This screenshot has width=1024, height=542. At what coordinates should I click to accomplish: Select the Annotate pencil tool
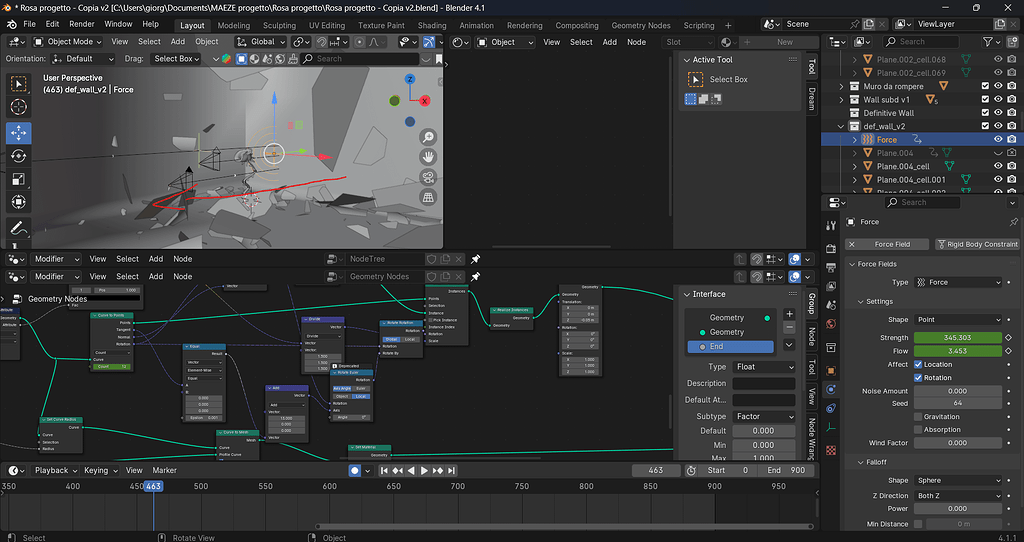(x=18, y=229)
